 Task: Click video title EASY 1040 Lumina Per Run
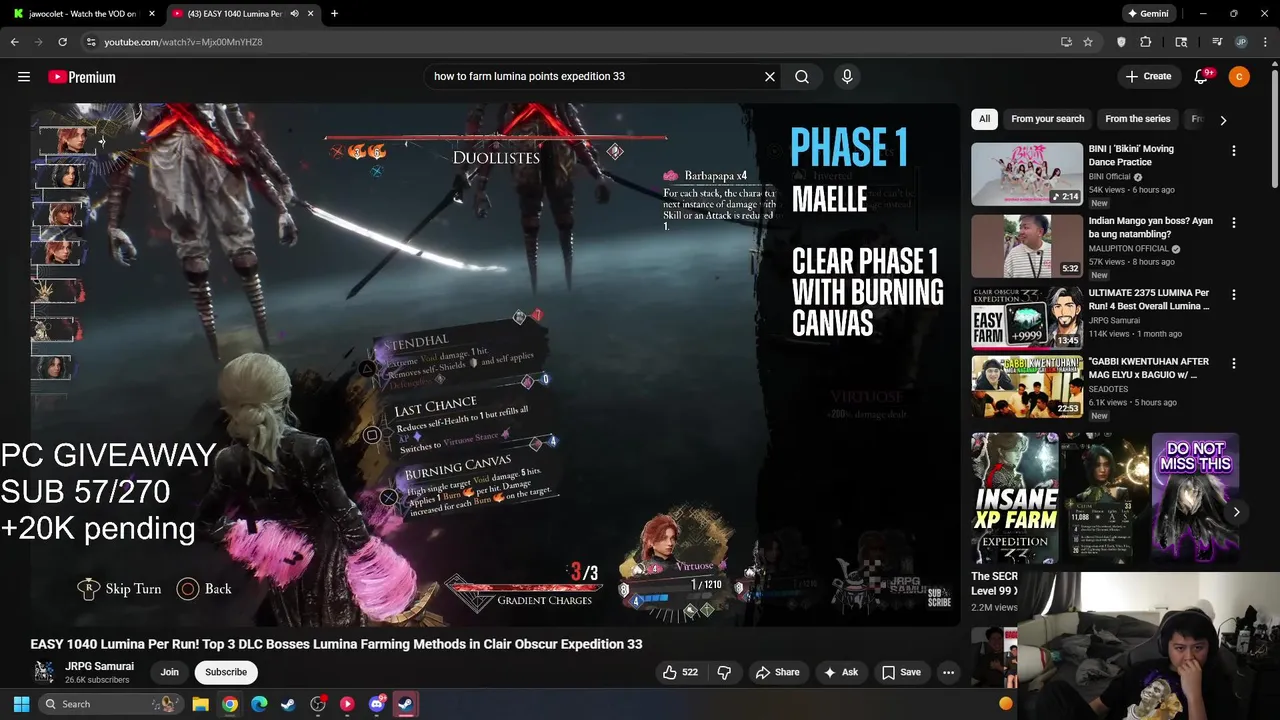pos(336,644)
